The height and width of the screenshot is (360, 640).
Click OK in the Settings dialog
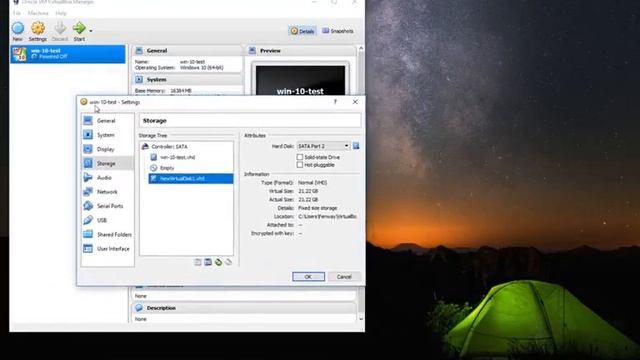(x=309, y=277)
